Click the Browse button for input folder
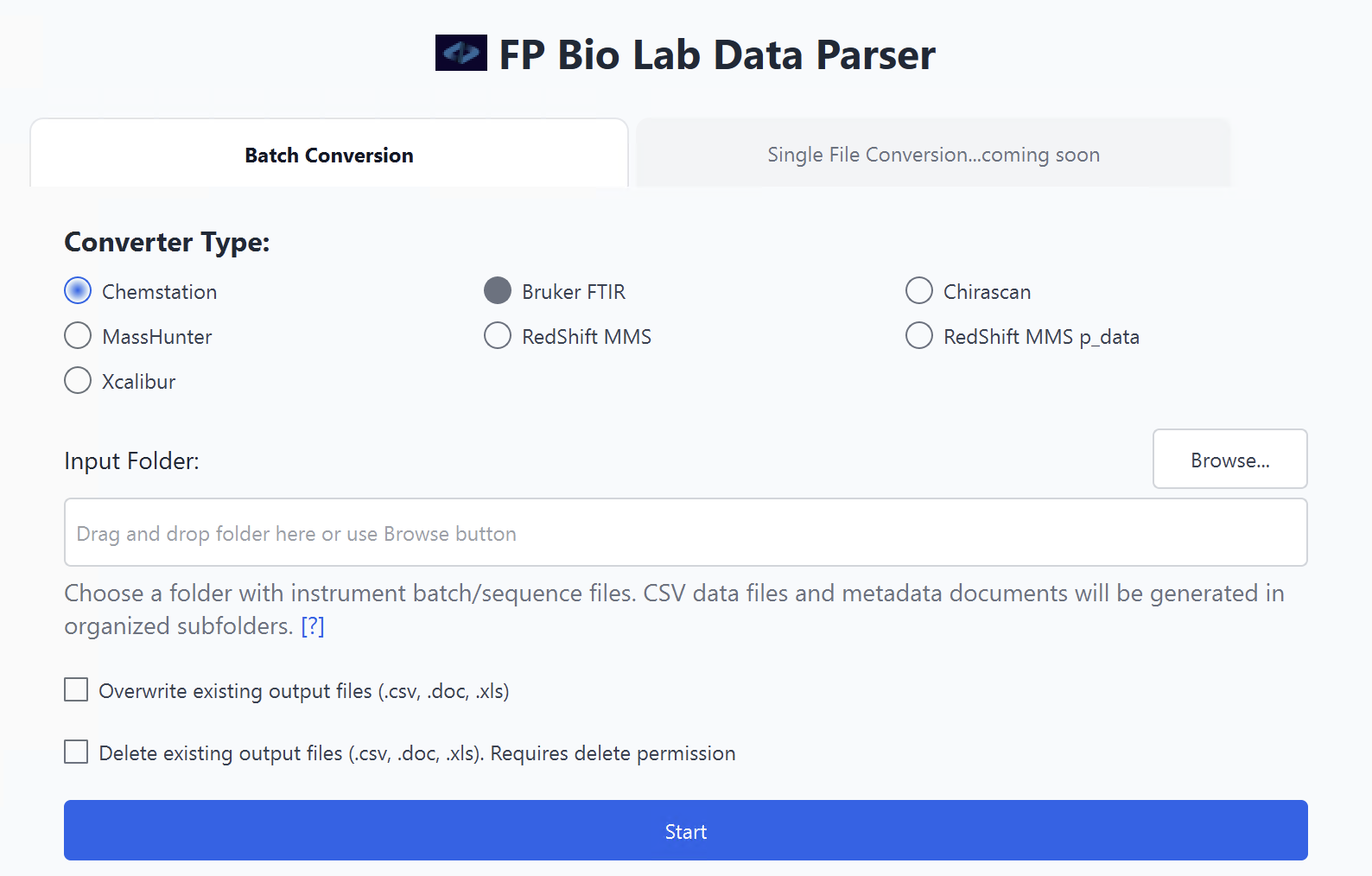 (1229, 460)
